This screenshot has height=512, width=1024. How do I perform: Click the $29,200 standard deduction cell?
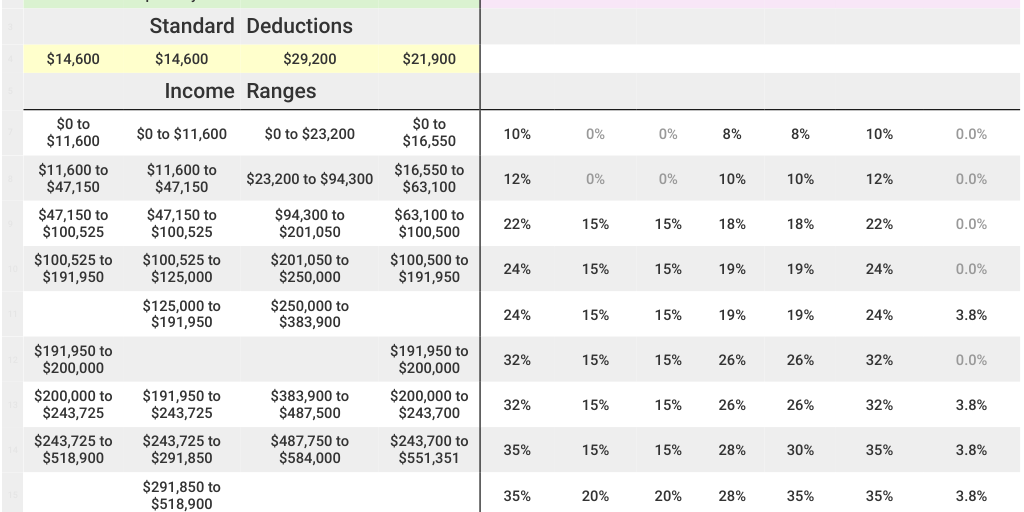310,59
